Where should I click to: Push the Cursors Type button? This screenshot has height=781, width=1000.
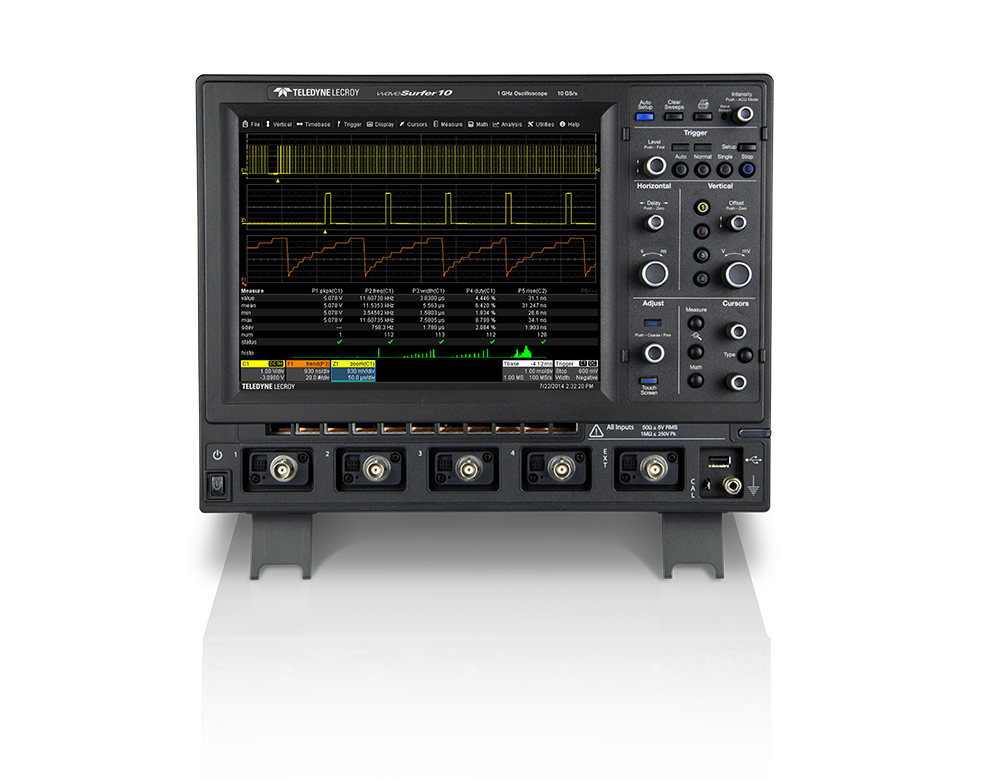(x=745, y=355)
